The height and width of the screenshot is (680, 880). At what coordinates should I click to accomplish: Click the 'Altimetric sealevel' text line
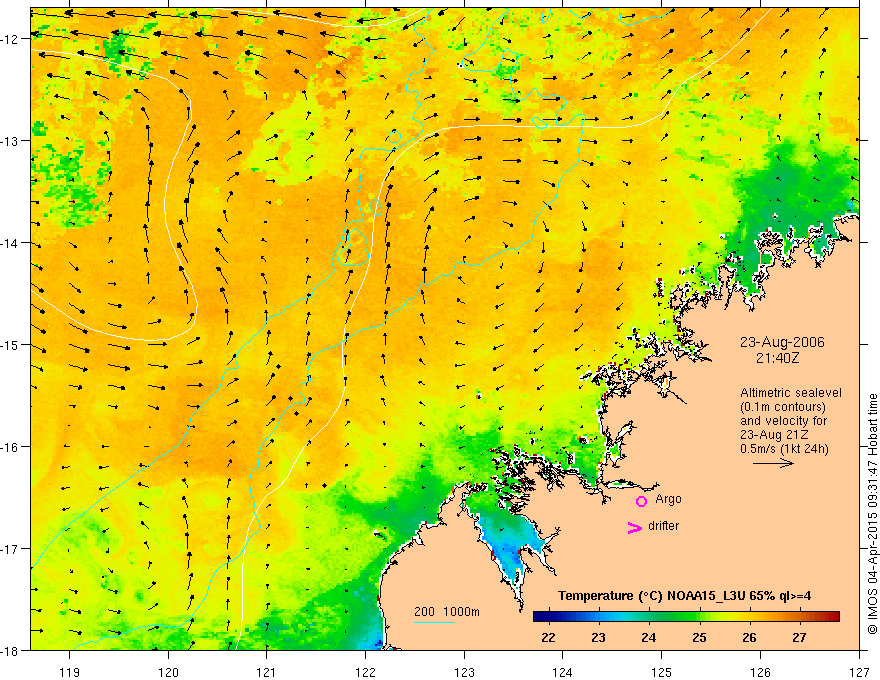pyautogui.click(x=791, y=393)
